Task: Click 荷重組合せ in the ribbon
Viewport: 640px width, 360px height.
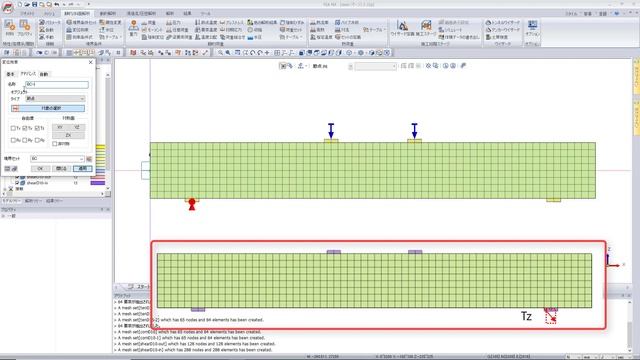Action: [233, 37]
